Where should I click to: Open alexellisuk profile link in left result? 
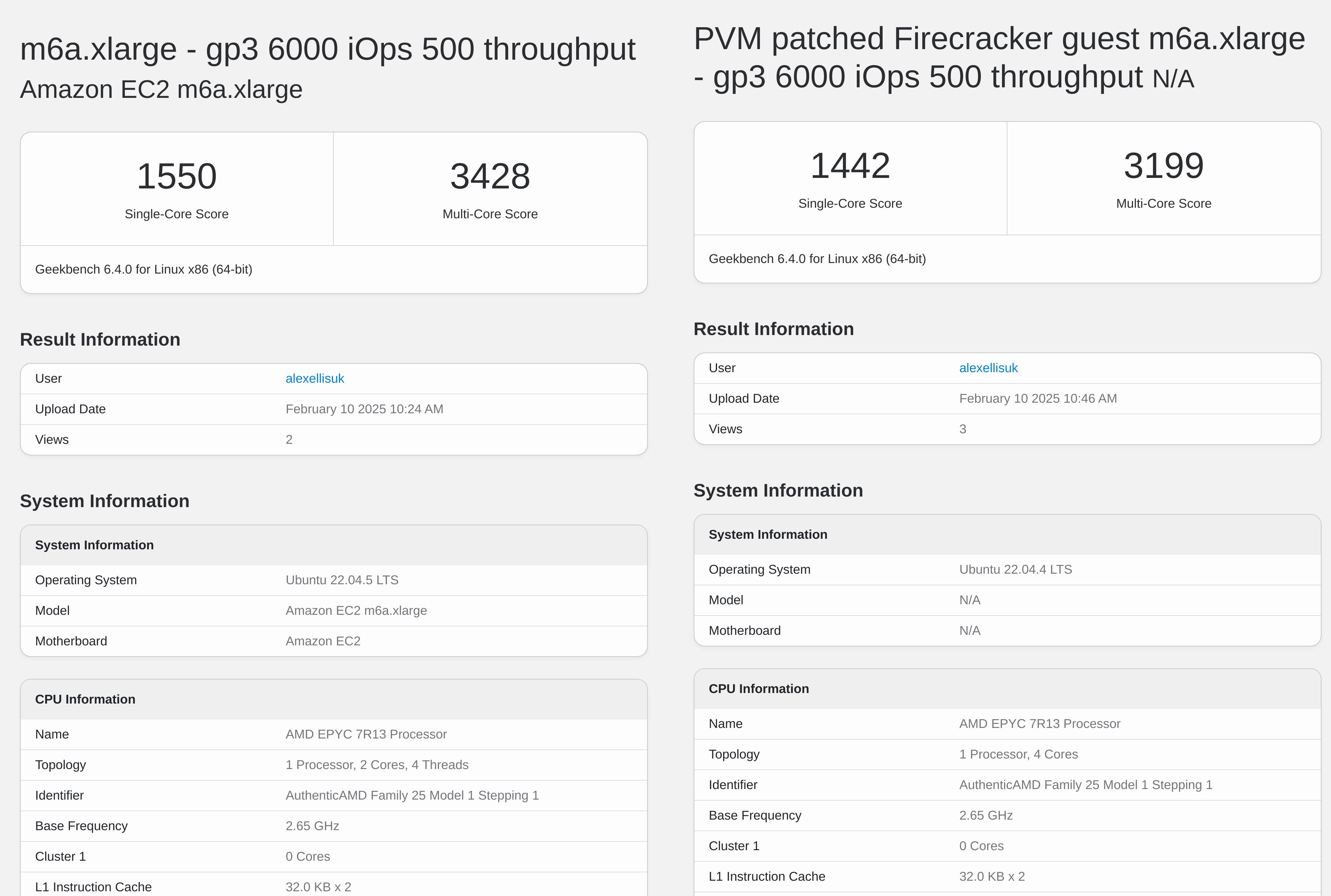(314, 378)
